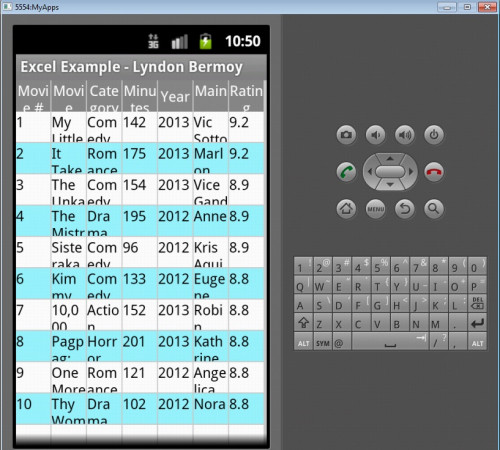Toggle the keyboard shift key
Image resolution: width=500 pixels, height=450 pixels.
[x=303, y=323]
